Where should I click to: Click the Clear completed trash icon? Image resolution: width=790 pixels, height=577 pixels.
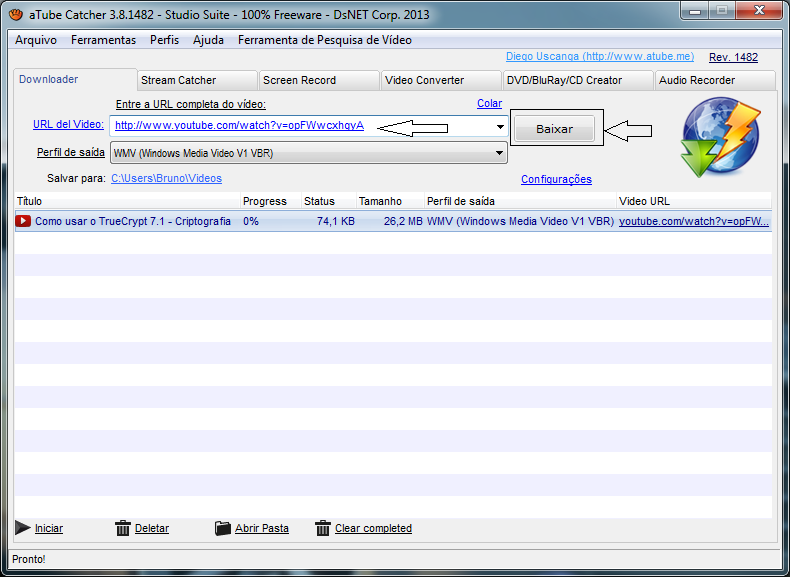point(323,528)
